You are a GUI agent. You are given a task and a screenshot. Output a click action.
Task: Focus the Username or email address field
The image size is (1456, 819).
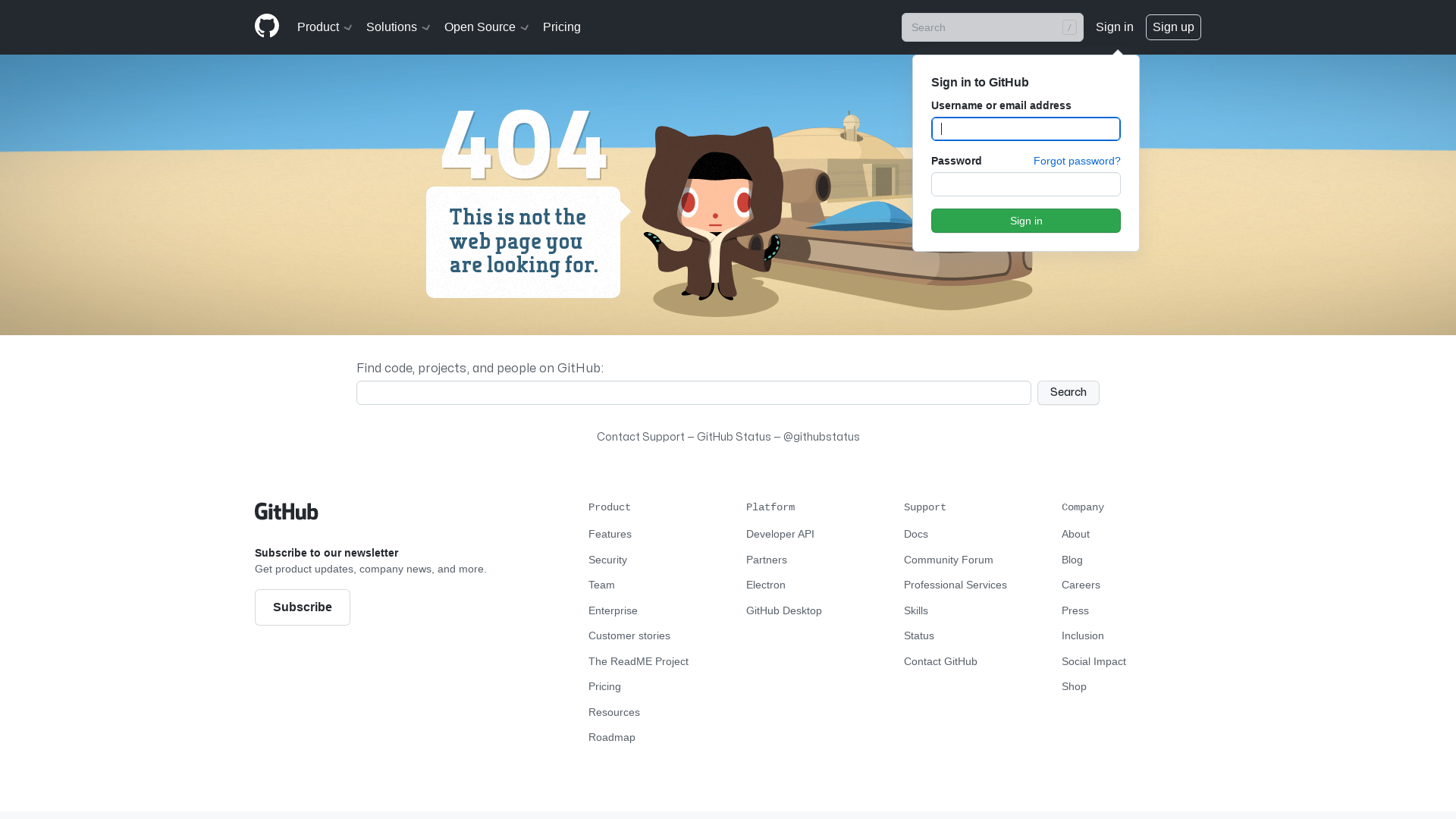[1025, 129]
